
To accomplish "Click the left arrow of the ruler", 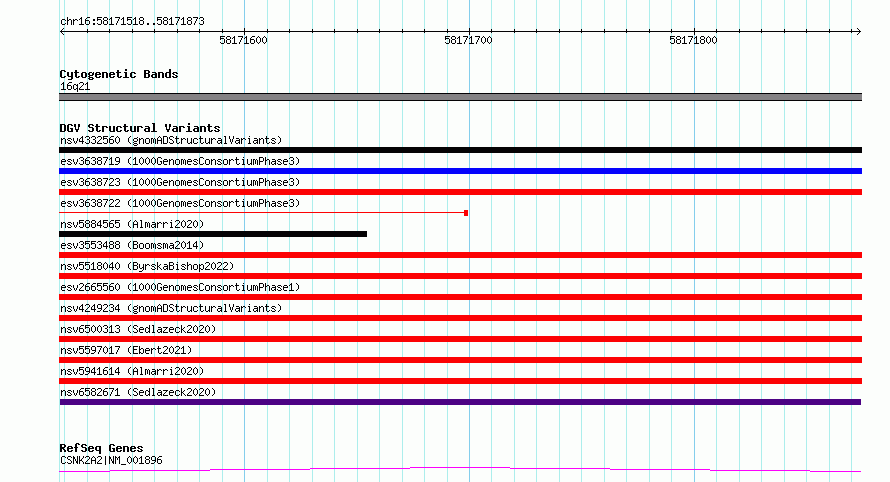I will point(62,32).
